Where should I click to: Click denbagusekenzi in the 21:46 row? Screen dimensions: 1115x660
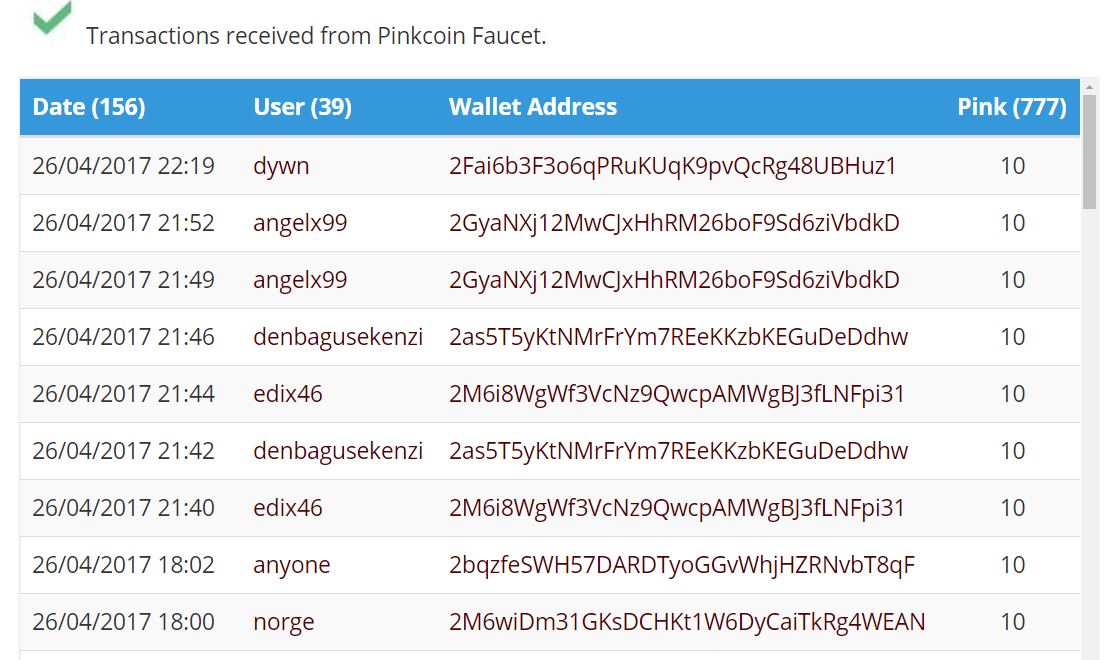(x=338, y=336)
